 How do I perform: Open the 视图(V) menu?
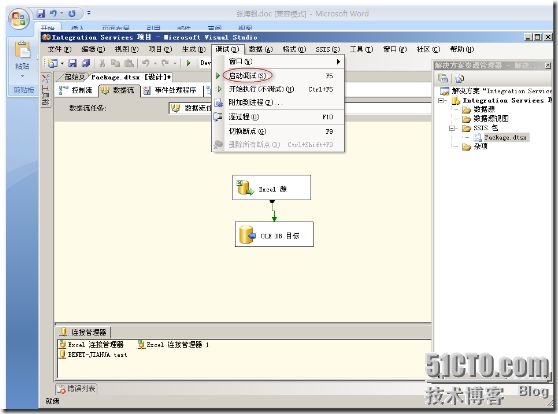(x=127, y=49)
